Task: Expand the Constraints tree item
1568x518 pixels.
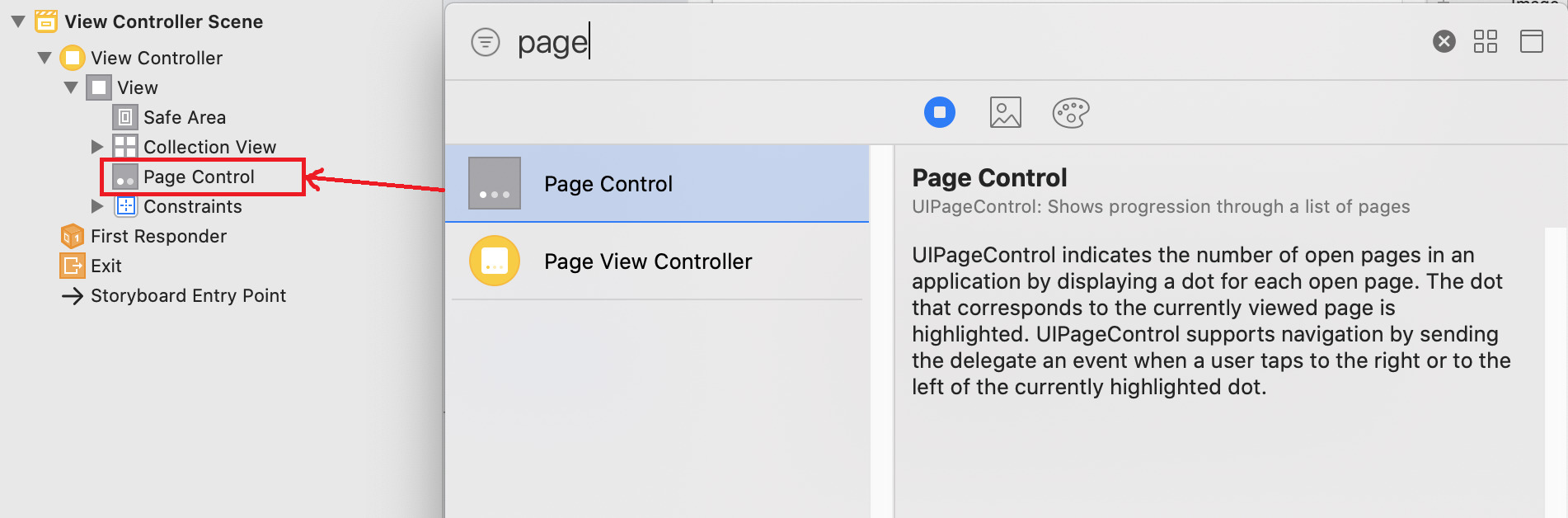Action: 97,206
